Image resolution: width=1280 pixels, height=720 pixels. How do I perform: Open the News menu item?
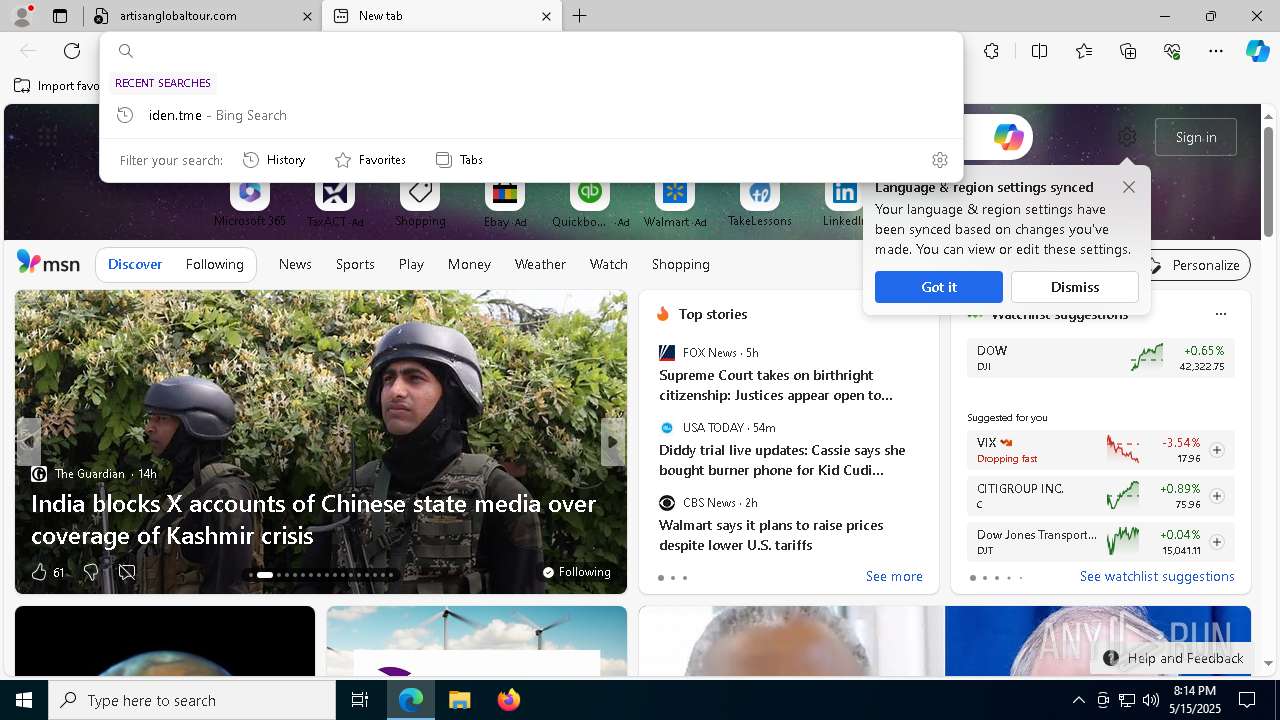(x=295, y=264)
